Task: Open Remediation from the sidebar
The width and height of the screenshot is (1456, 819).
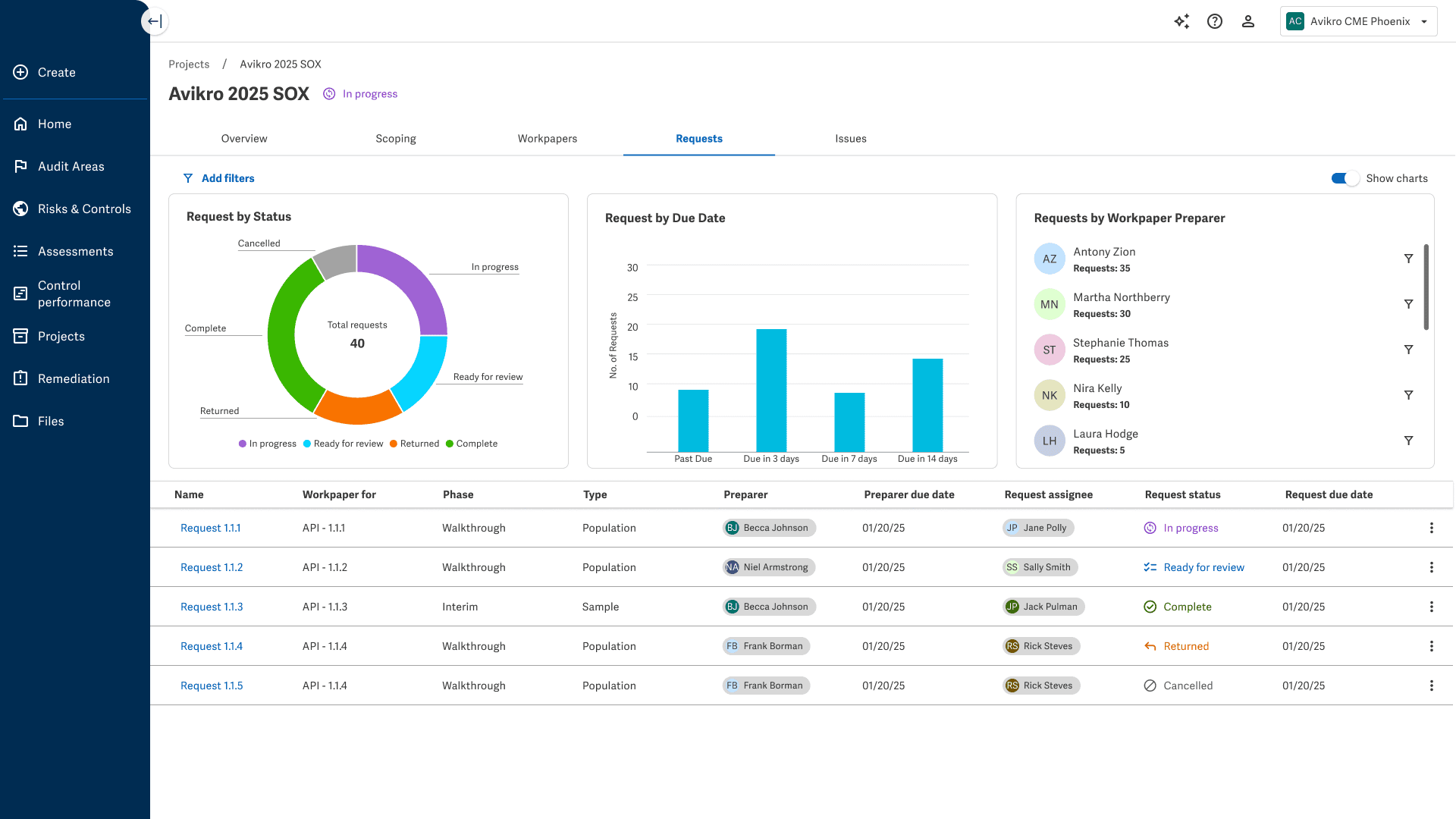Action: (x=74, y=378)
